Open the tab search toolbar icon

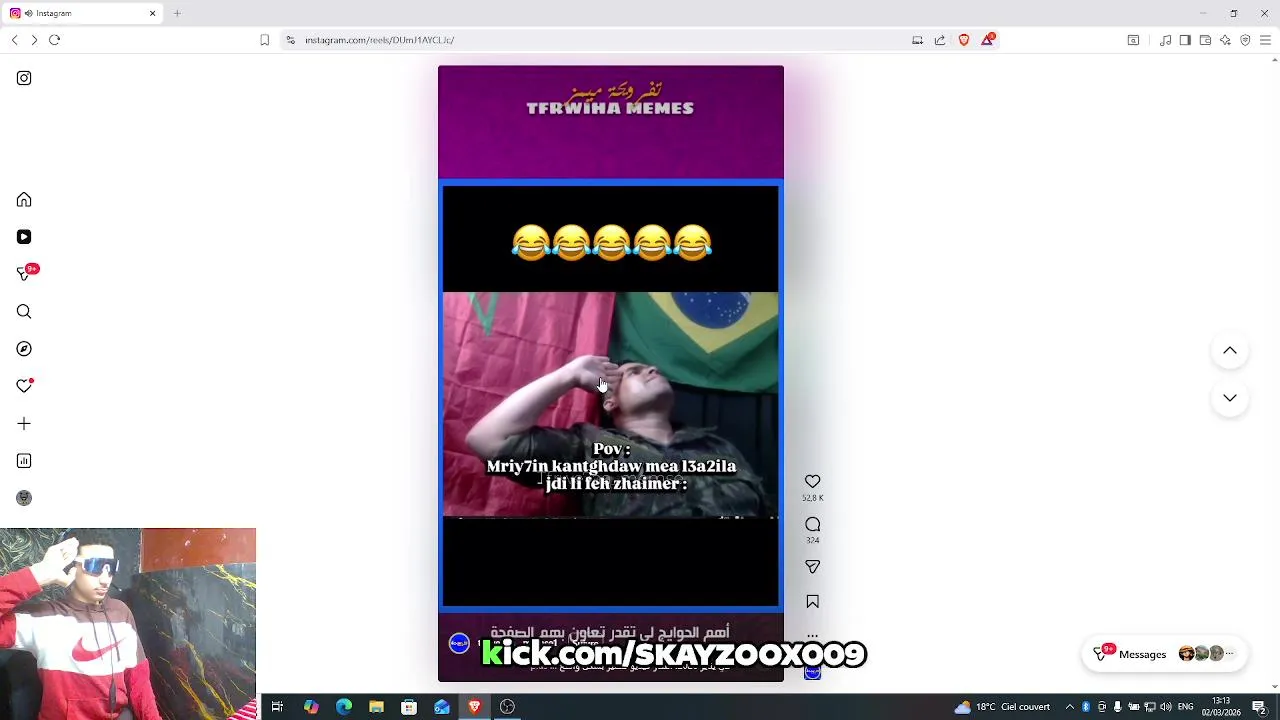[1133, 40]
